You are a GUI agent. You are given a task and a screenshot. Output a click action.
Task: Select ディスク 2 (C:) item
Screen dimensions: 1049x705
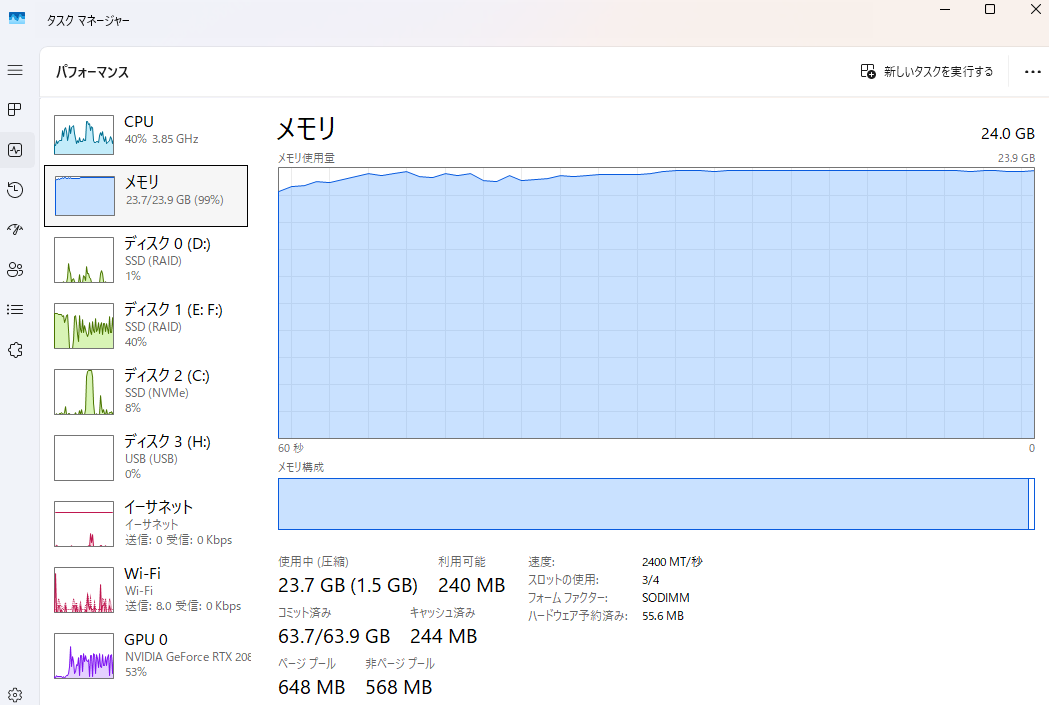click(146, 391)
